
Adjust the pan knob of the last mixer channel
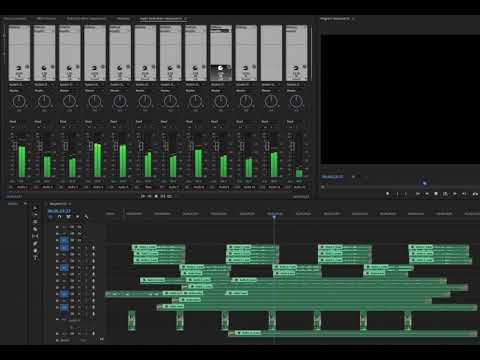pyautogui.click(x=296, y=101)
